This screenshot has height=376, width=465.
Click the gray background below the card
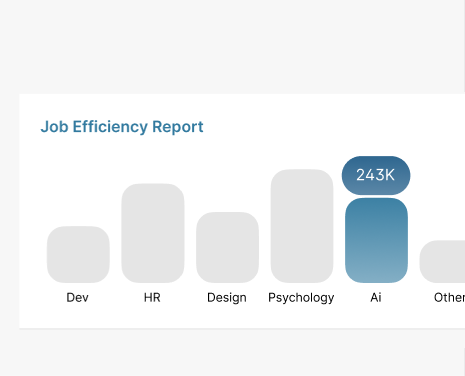(232, 353)
